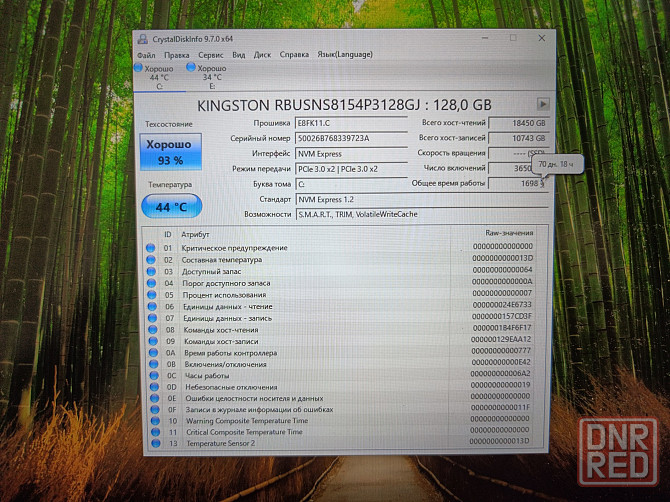
Task: Click status icon for Critical Composite Temperature Time
Action: [x=156, y=432]
